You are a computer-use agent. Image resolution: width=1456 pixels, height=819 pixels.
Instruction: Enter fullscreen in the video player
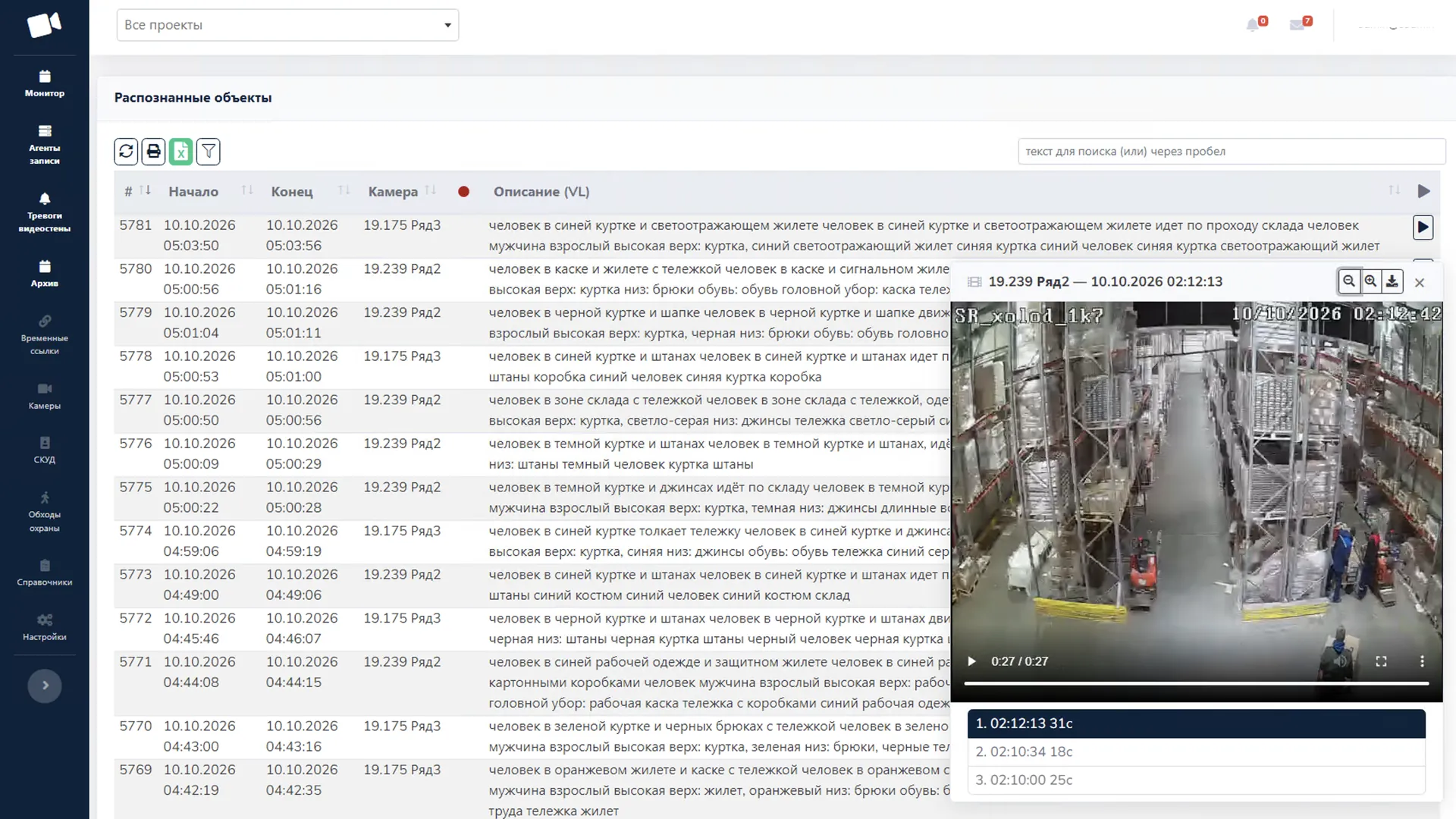1381,661
